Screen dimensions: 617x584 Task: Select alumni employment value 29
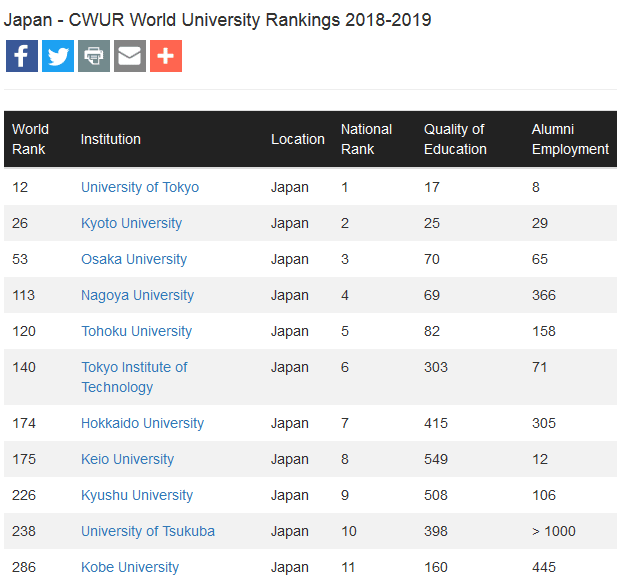(540, 223)
